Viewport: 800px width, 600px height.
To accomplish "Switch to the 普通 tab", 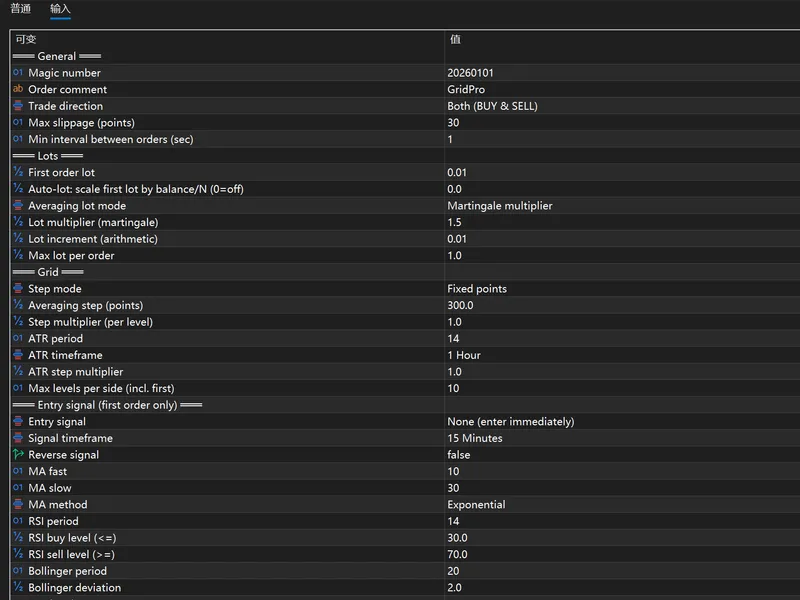I will pyautogui.click(x=20, y=9).
